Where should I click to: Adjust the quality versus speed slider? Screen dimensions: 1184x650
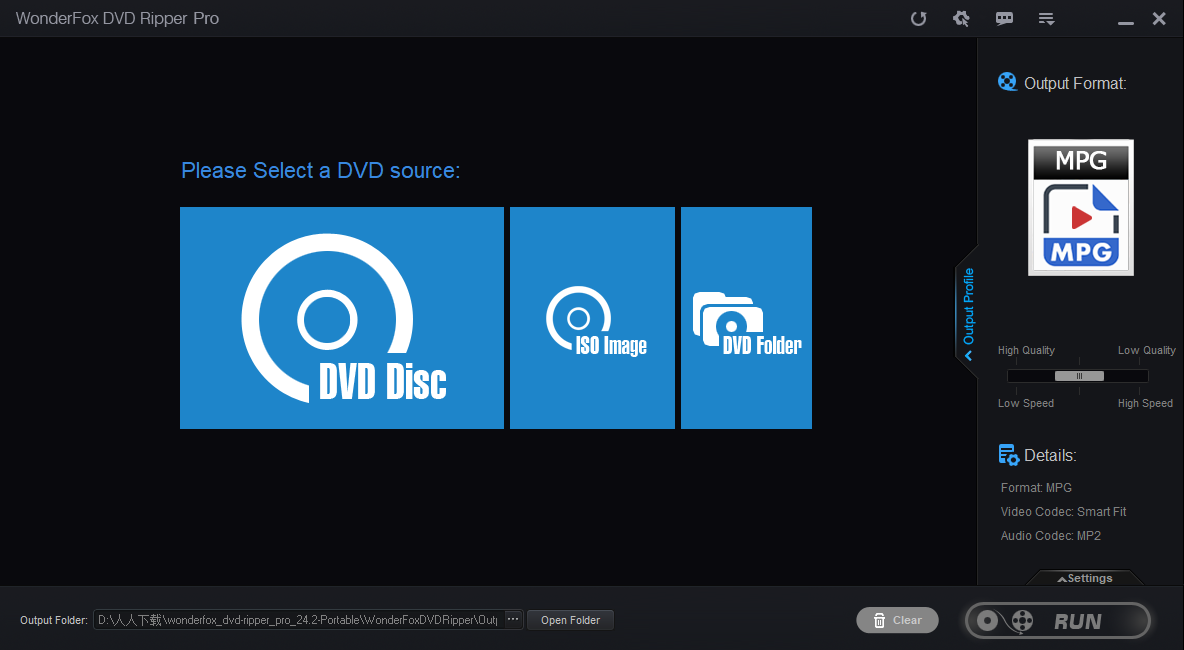(x=1077, y=376)
